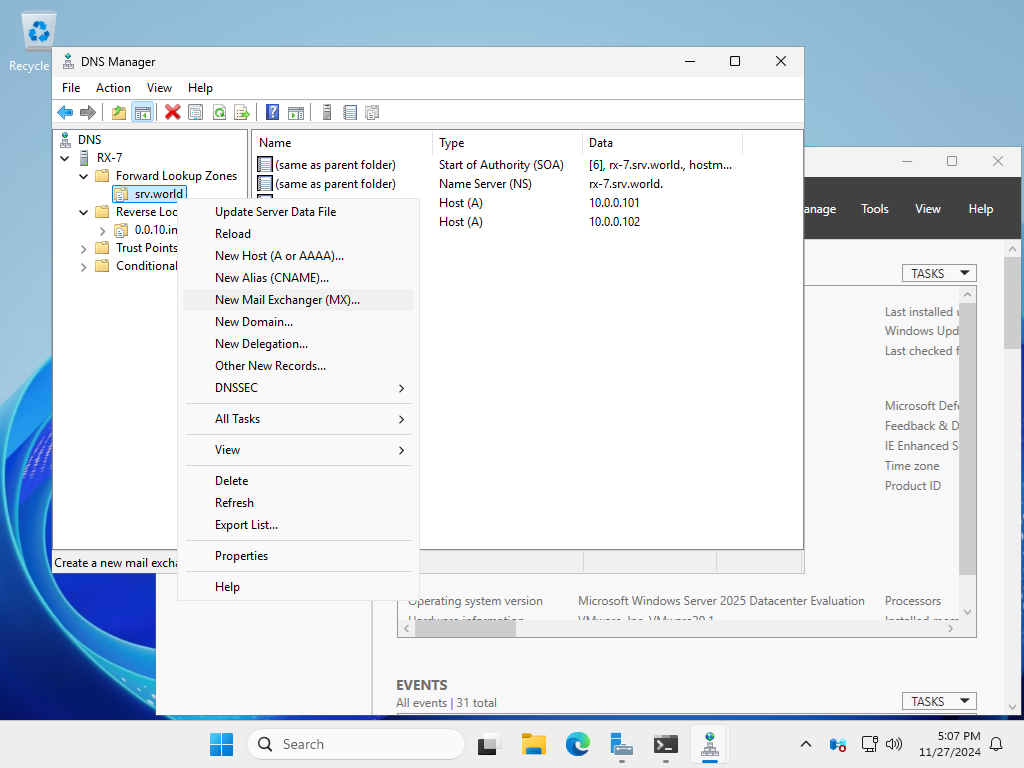Open the View submenu in context menu
The image size is (1024, 768).
click(x=298, y=450)
